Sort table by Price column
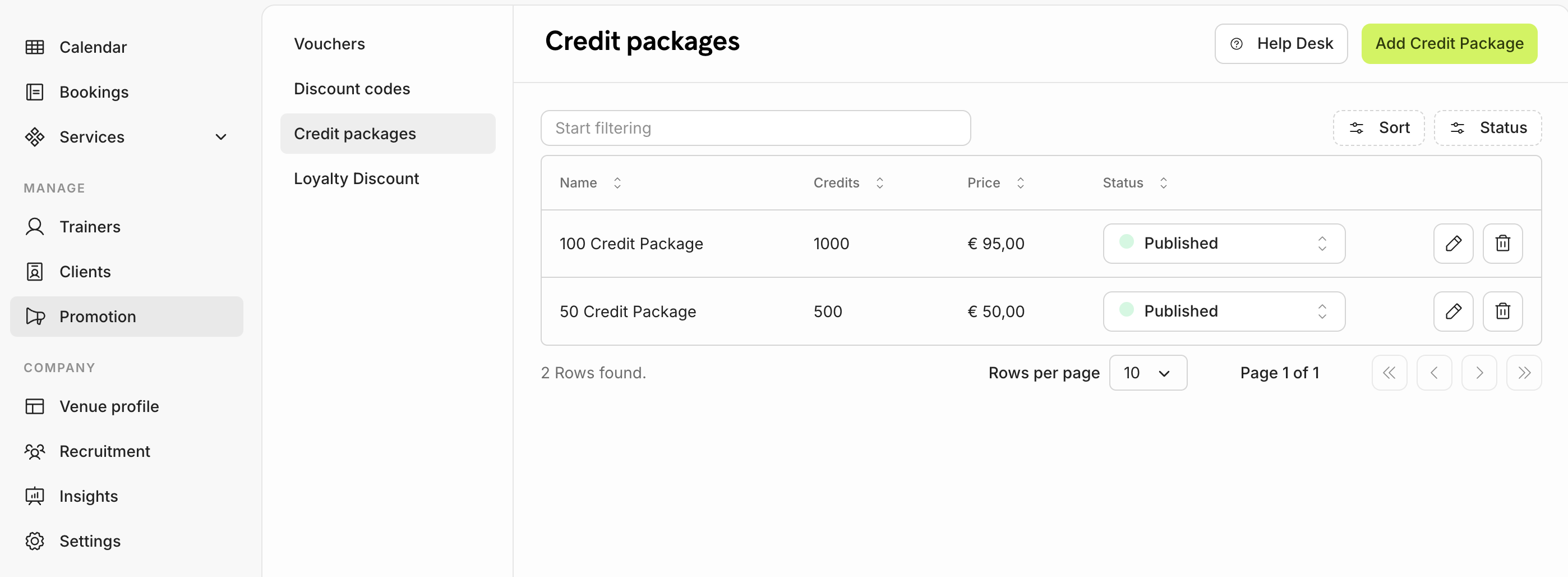The image size is (1568, 577). pyautogui.click(x=1020, y=183)
